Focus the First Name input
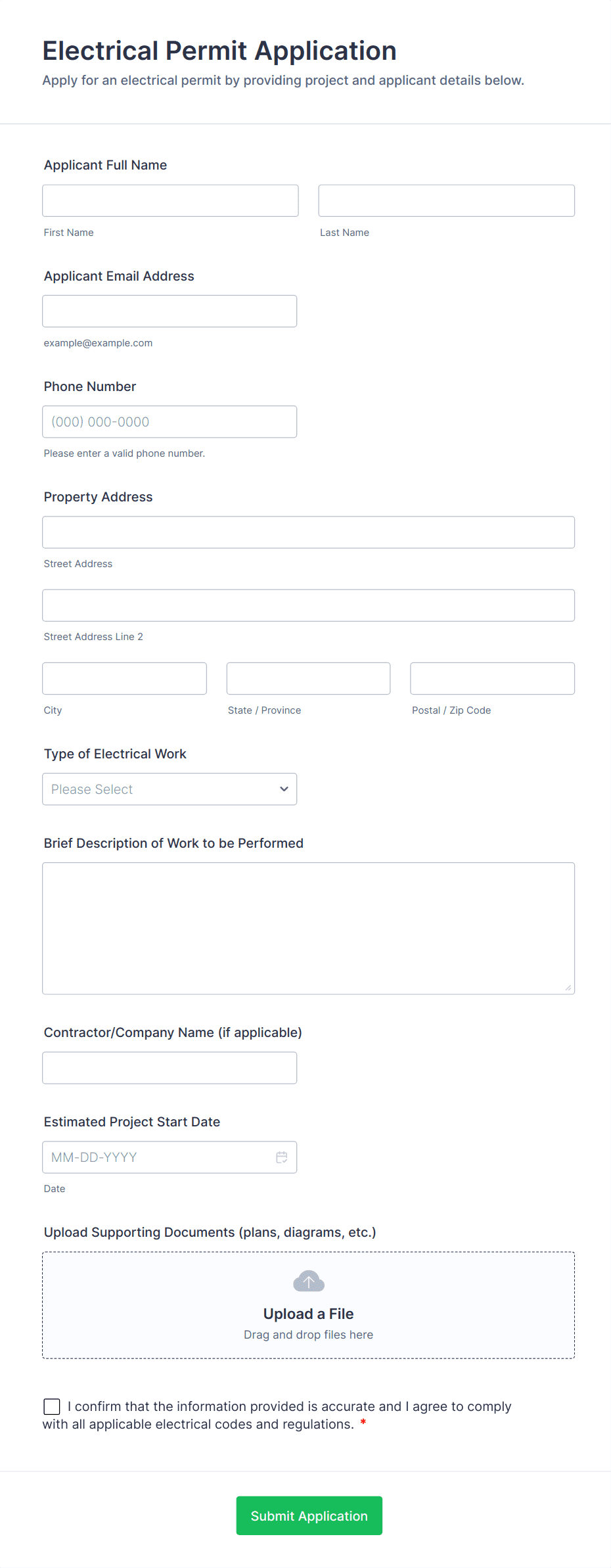Screen dimensions: 611x1568 coord(170,200)
